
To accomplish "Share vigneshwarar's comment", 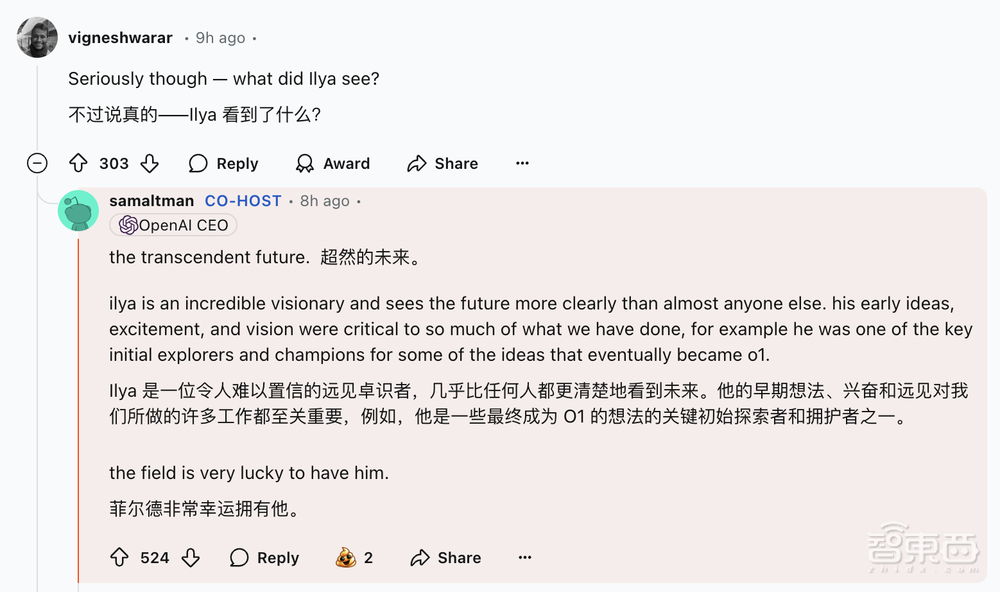I will 442,163.
